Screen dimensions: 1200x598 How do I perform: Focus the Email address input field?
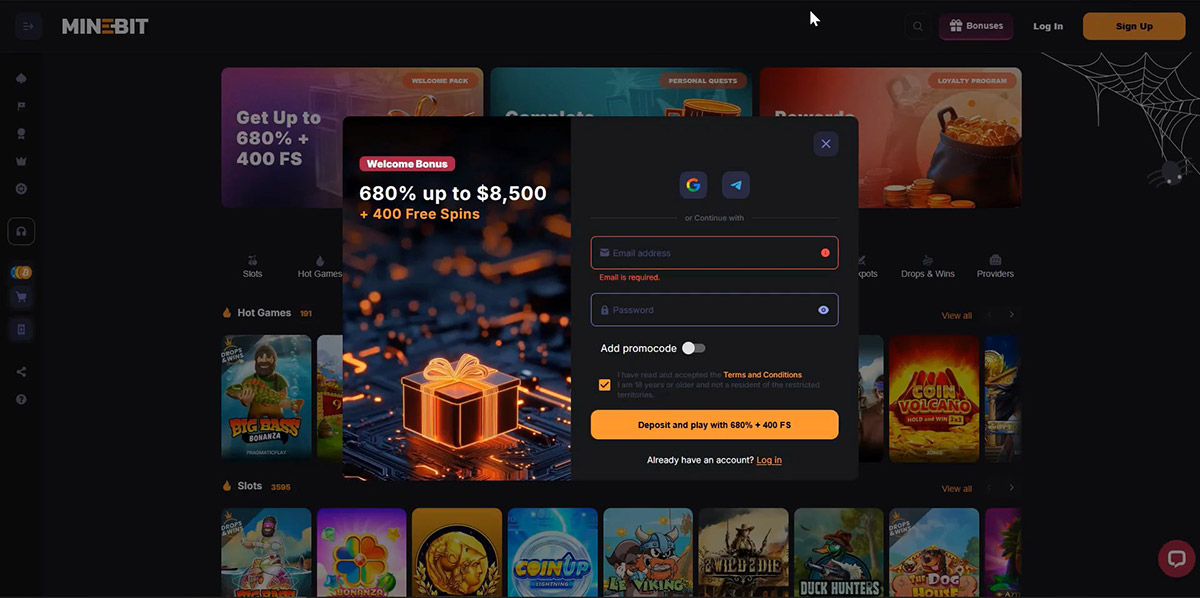[714, 253]
